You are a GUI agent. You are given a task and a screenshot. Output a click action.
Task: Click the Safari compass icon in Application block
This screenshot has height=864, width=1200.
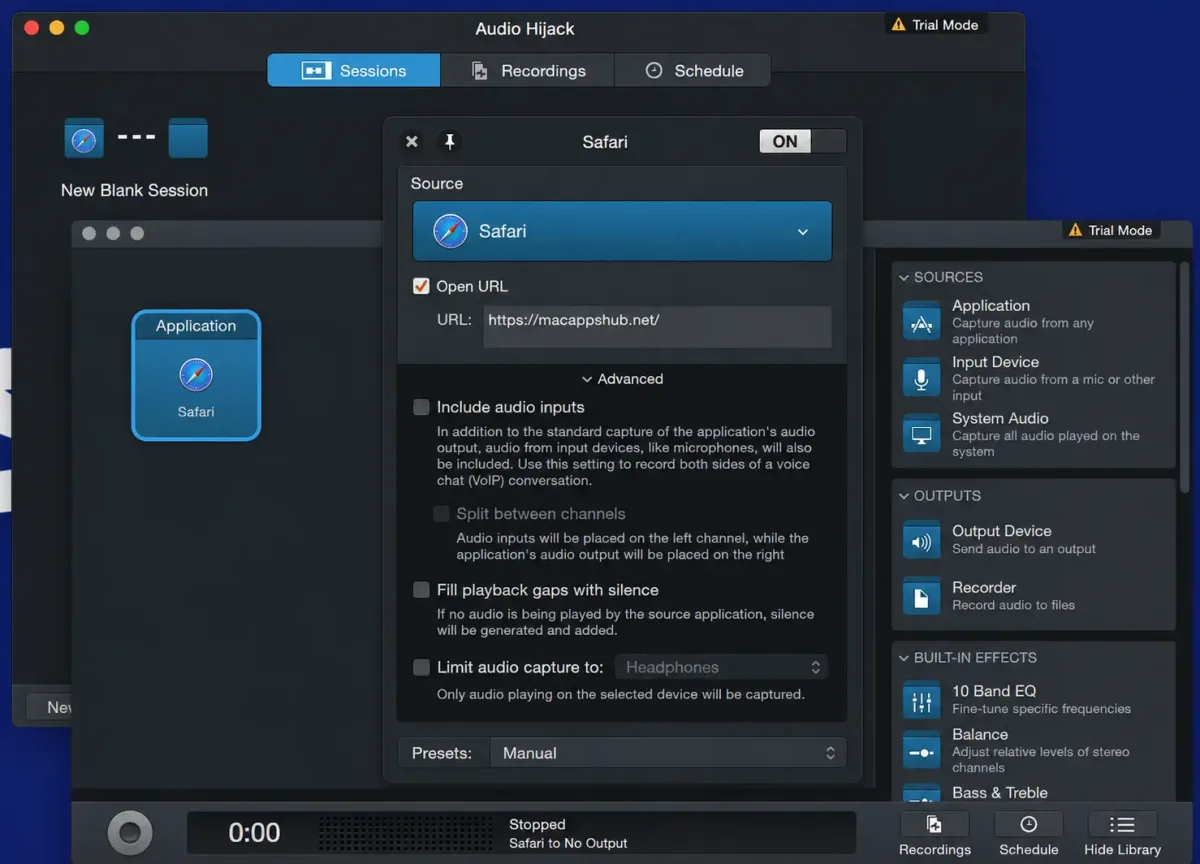tap(196, 376)
